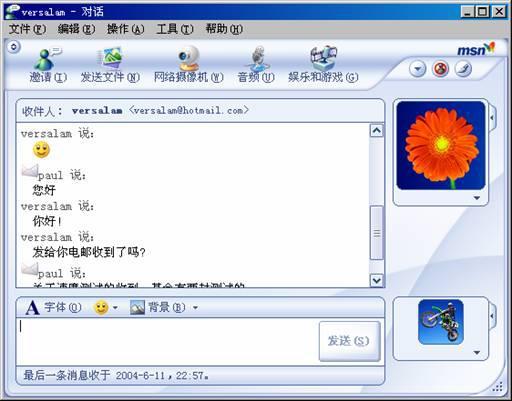Open dropdown arrow under motorcycle picture
The image size is (512, 401).
(477, 352)
